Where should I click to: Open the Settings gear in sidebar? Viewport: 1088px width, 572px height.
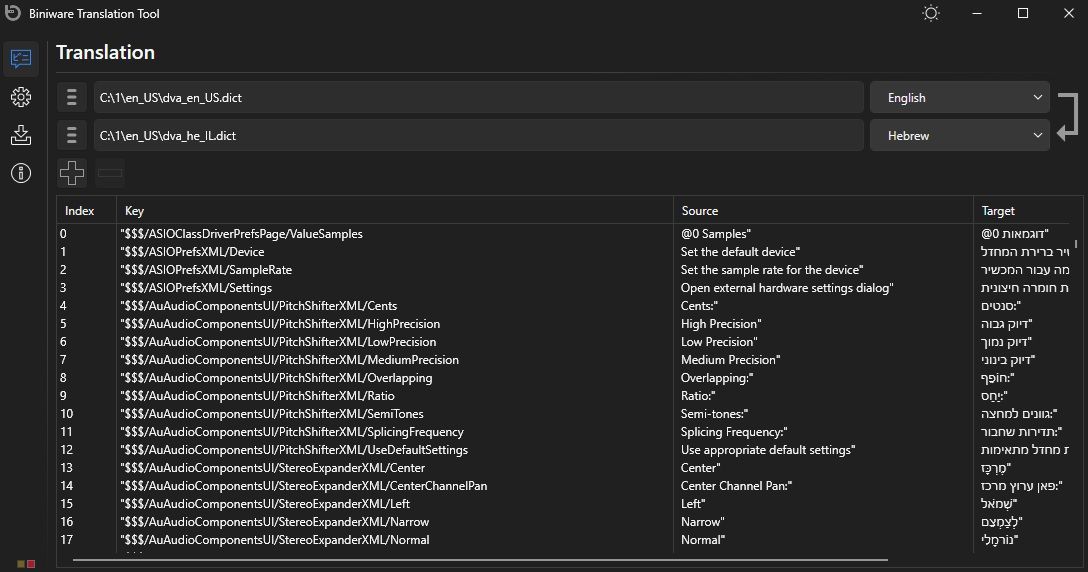(x=21, y=97)
